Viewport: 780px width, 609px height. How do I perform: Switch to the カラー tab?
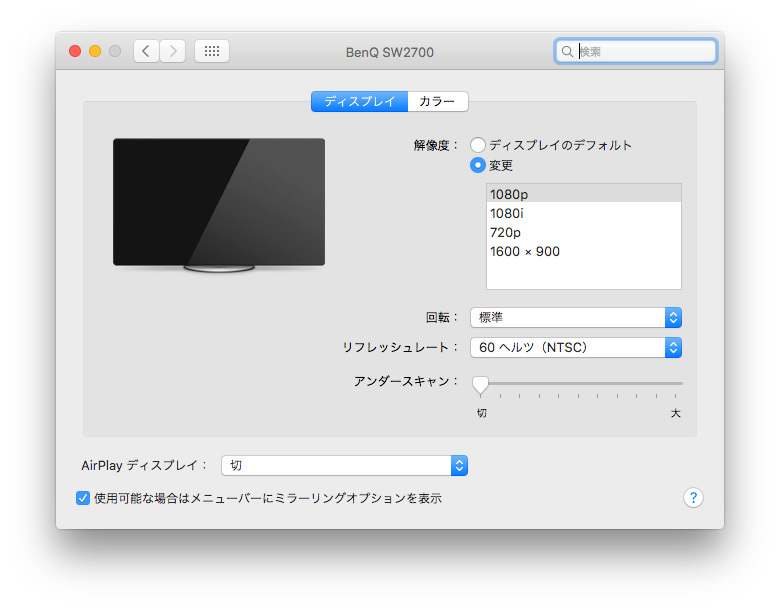click(x=437, y=102)
